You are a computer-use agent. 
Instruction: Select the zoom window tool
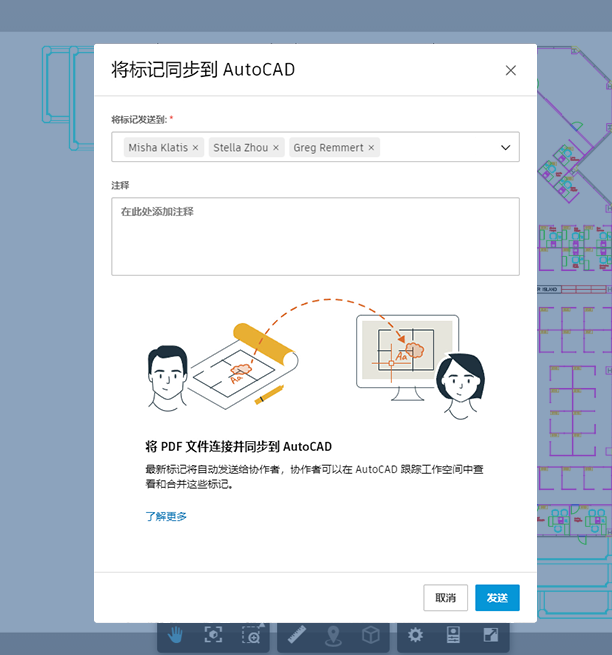(x=252, y=635)
